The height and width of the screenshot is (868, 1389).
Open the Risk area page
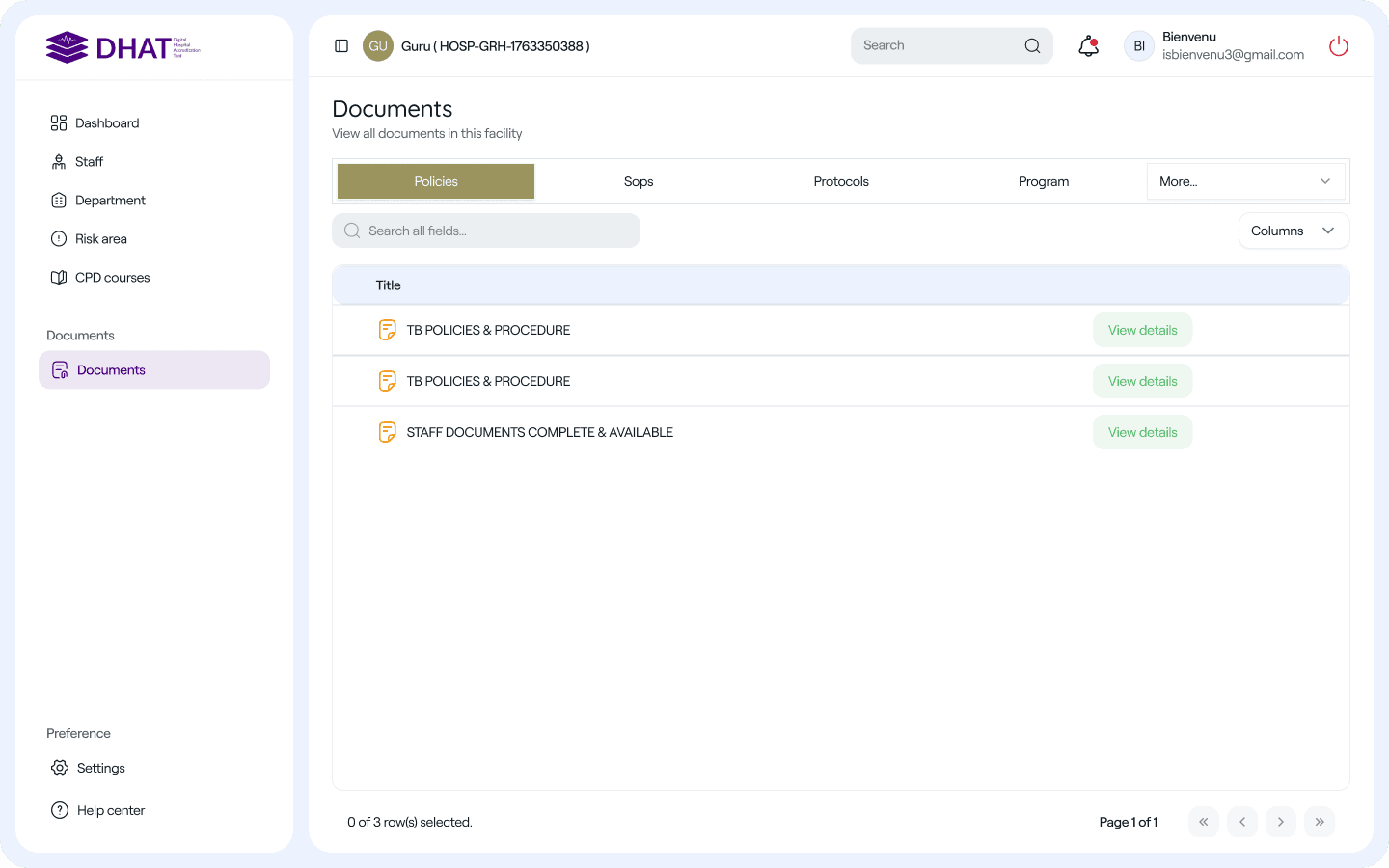(101, 239)
